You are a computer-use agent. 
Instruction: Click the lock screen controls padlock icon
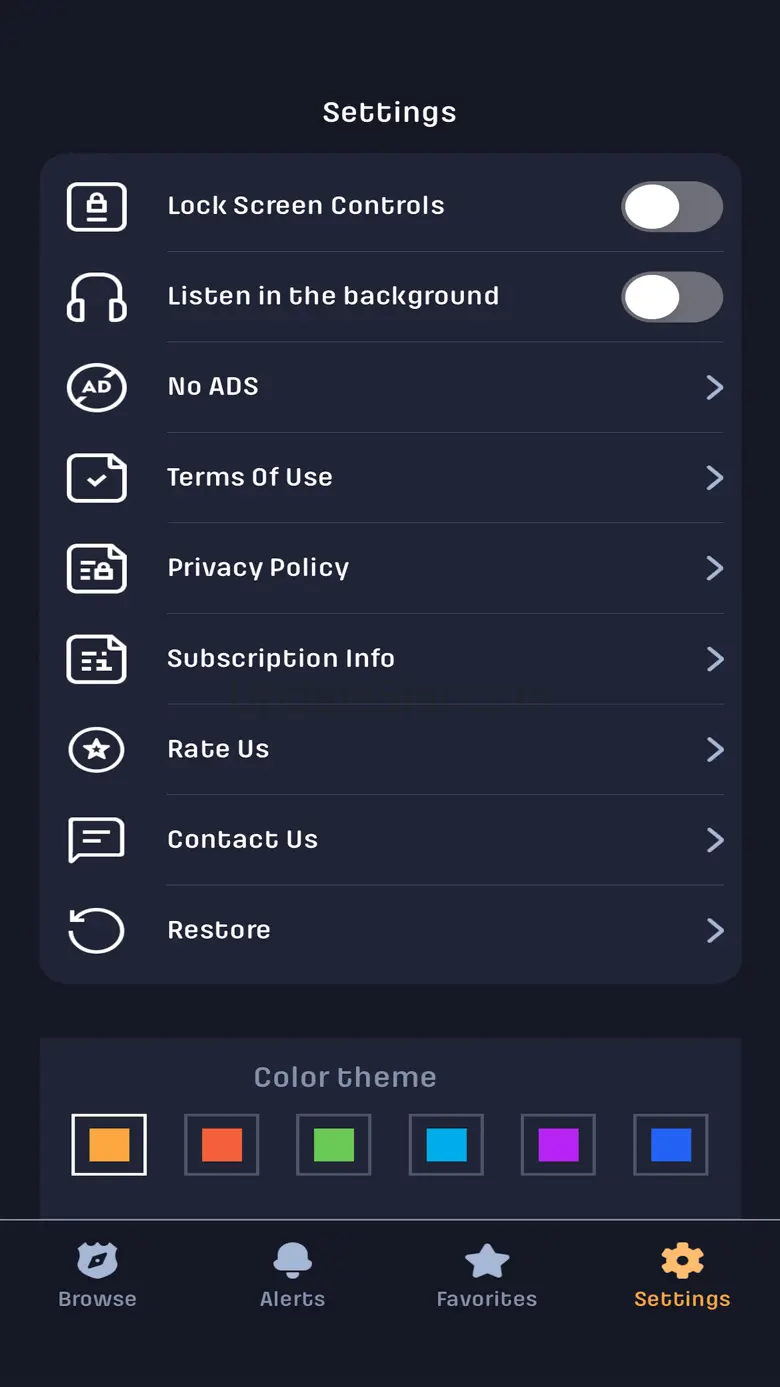pyautogui.click(x=97, y=207)
